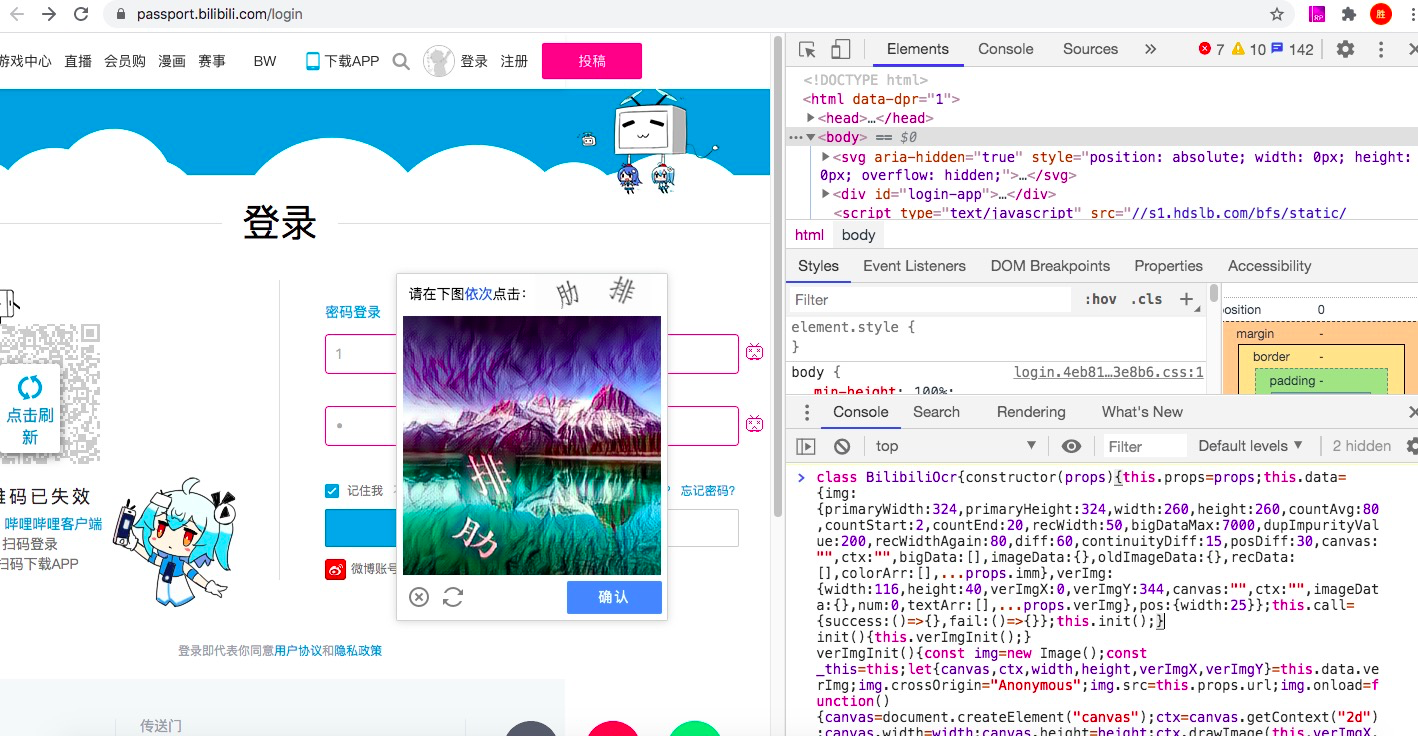Select the html breadcrumb in DevTools
The width and height of the screenshot is (1418, 736).
(810, 235)
